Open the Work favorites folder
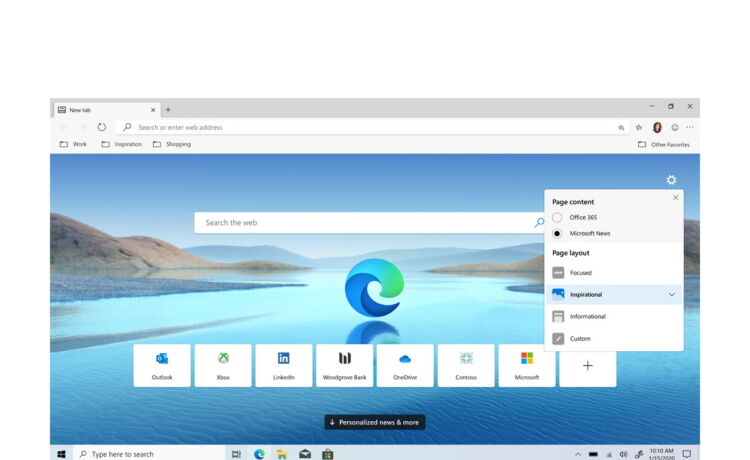This screenshot has height=460, width=750. 73,144
